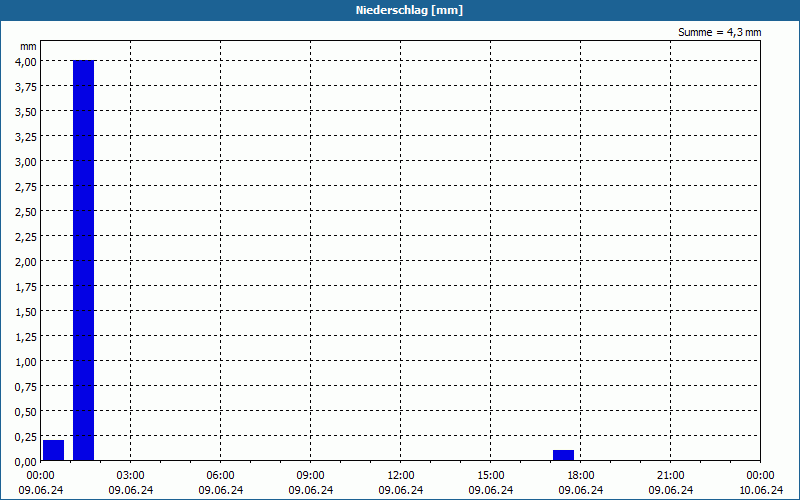The width and height of the screenshot is (800, 500).
Task: Click the Summe = 4,3 mm label
Action: pyautogui.click(x=719, y=32)
